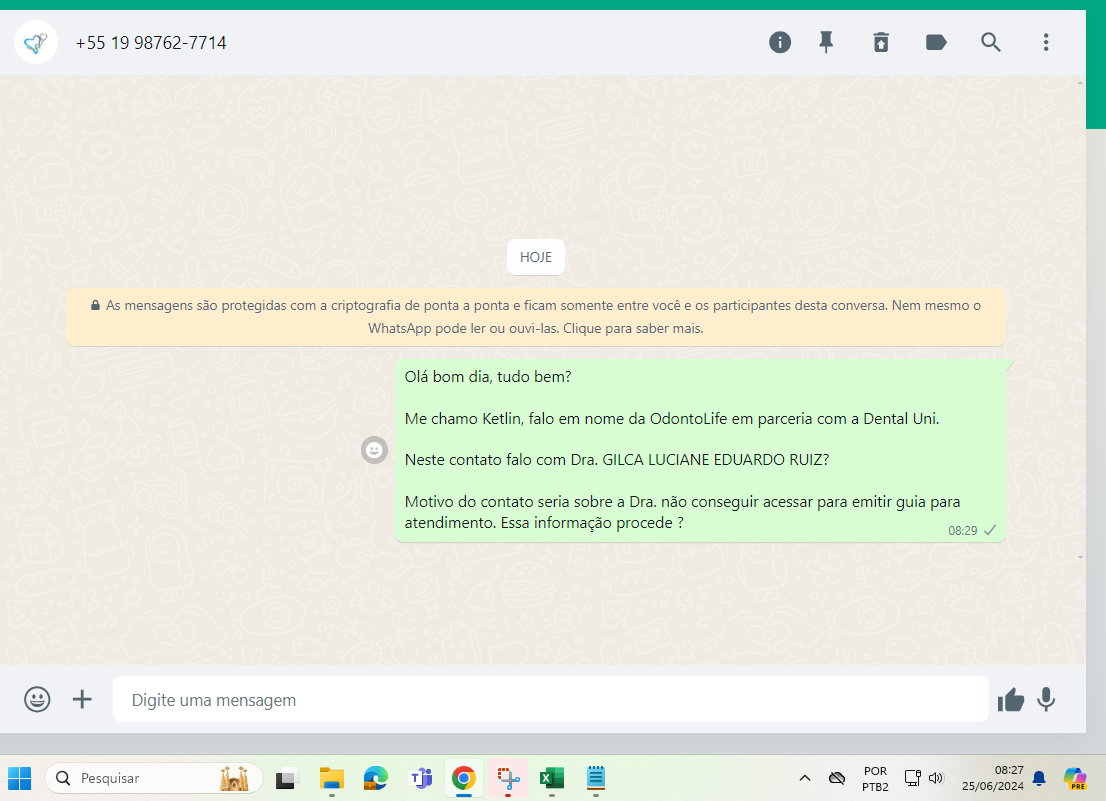Image resolution: width=1106 pixels, height=801 pixels.
Task: Open the attach plus menu
Action: click(x=82, y=699)
